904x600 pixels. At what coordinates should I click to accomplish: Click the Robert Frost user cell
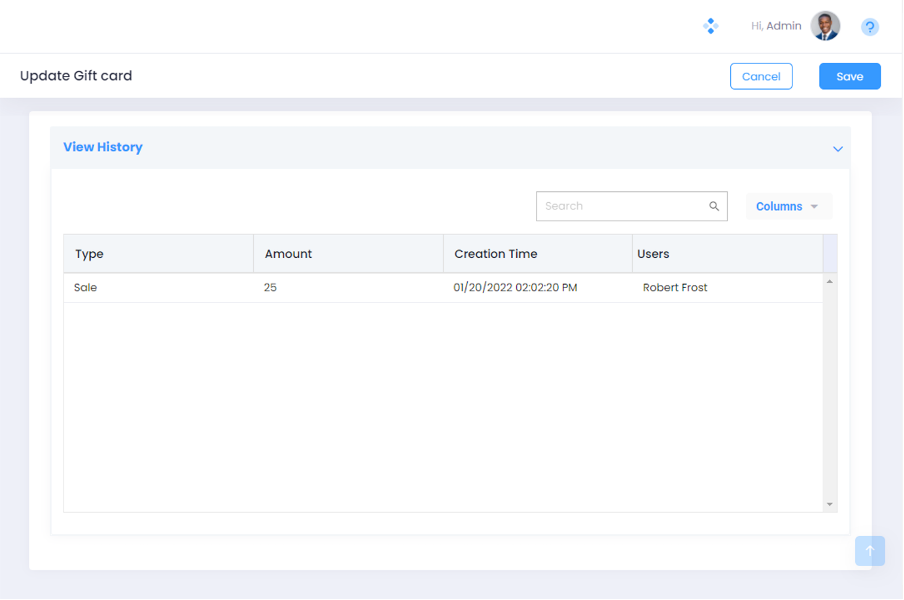click(674, 287)
